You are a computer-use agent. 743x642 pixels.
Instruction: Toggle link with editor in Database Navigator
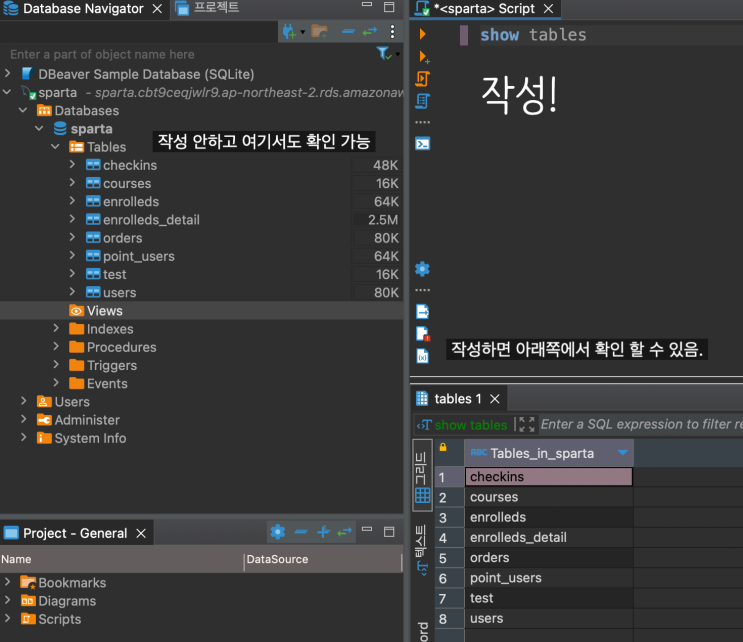(x=370, y=31)
